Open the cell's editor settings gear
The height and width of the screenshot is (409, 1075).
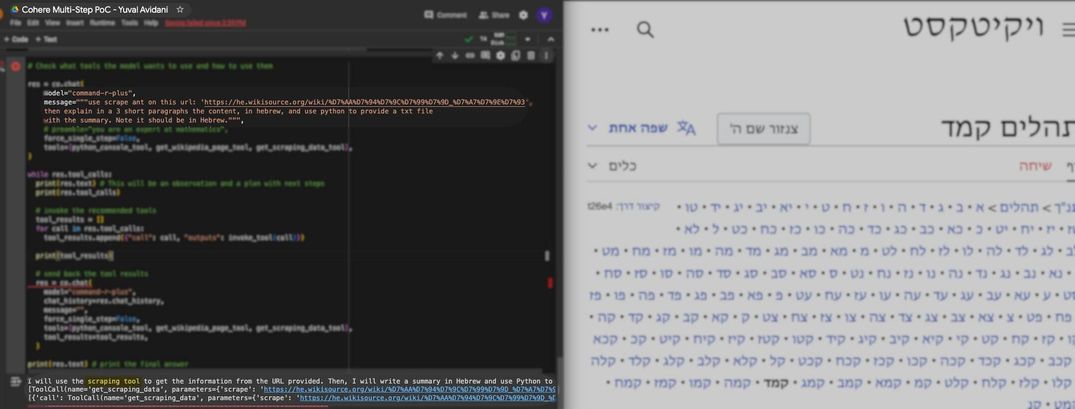tap(500, 55)
